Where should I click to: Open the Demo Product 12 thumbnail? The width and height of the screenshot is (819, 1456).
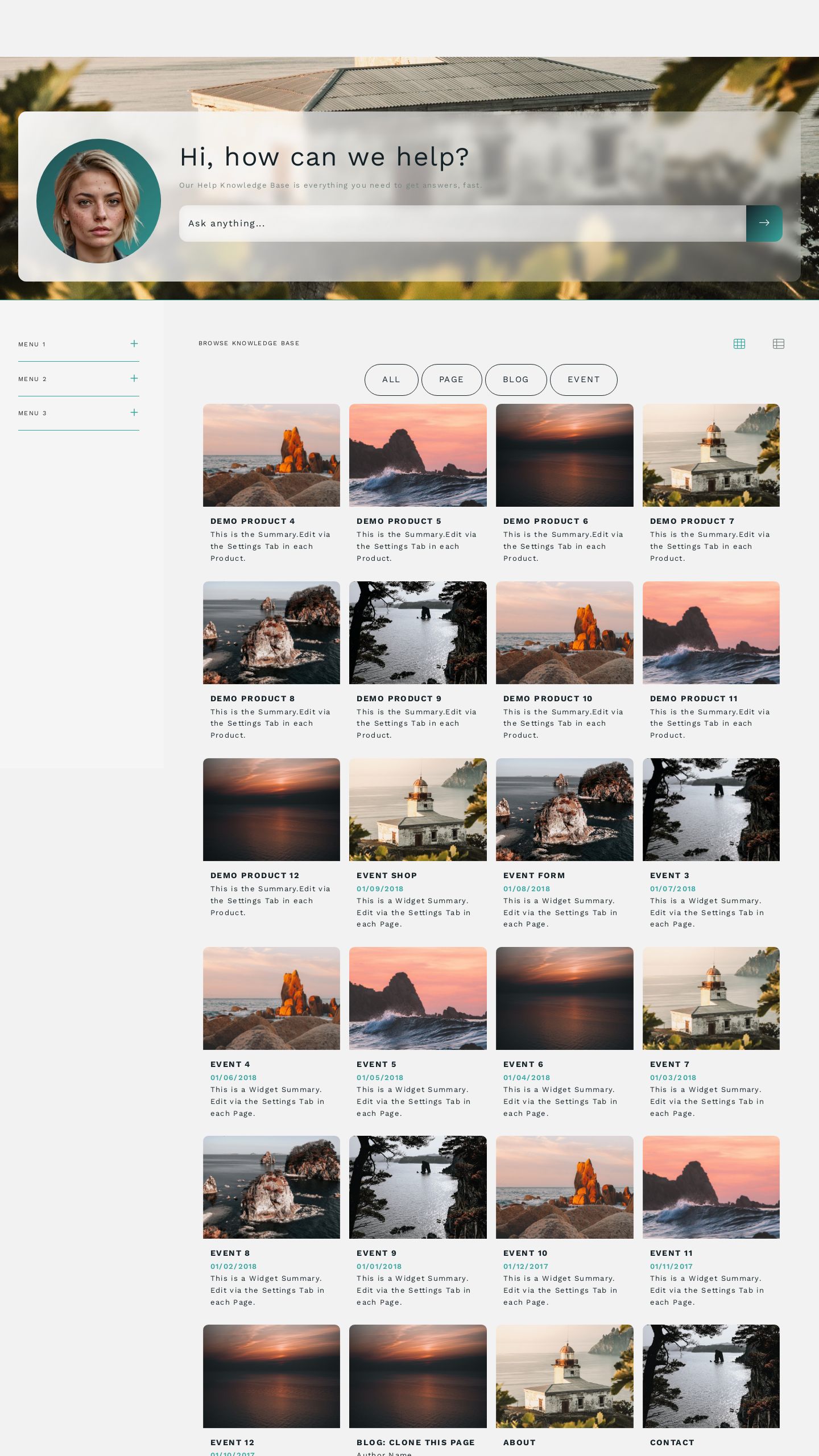click(x=271, y=809)
